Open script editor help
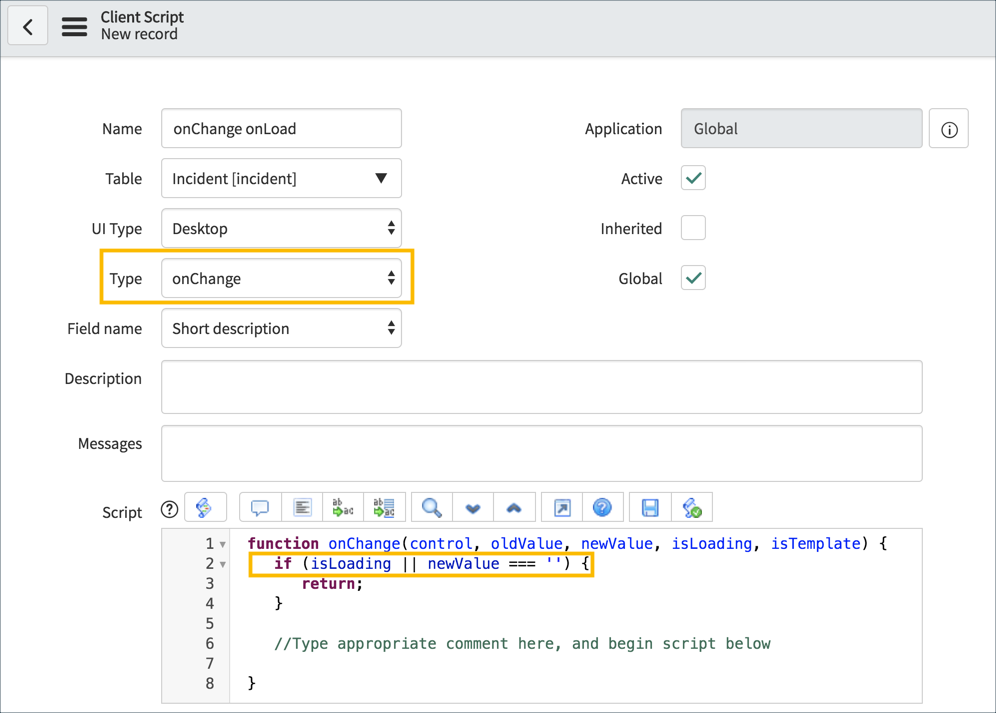 coord(602,507)
